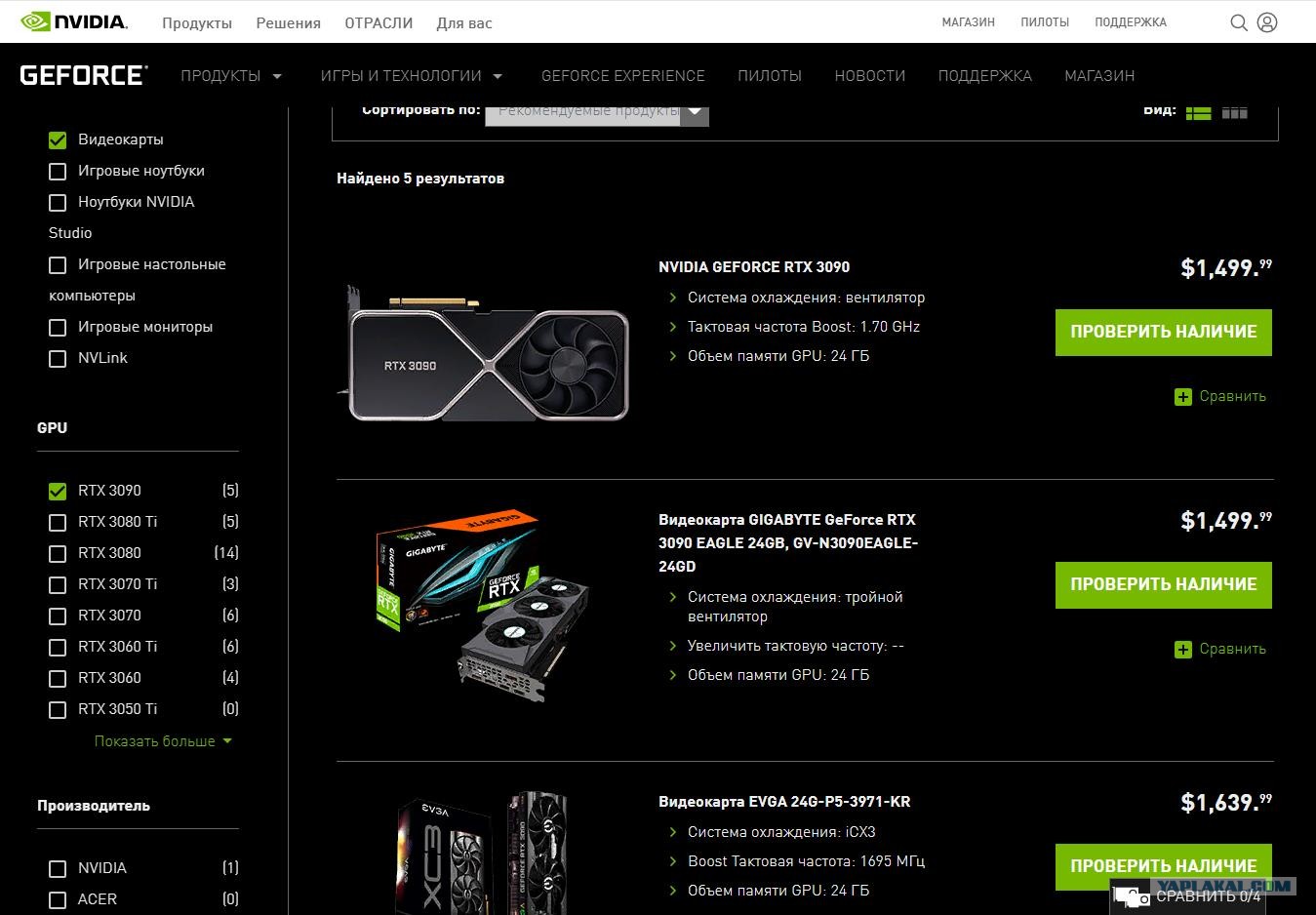1316x915 pixels.
Task: Open the Для вас menu
Action: pyautogui.click(x=464, y=22)
